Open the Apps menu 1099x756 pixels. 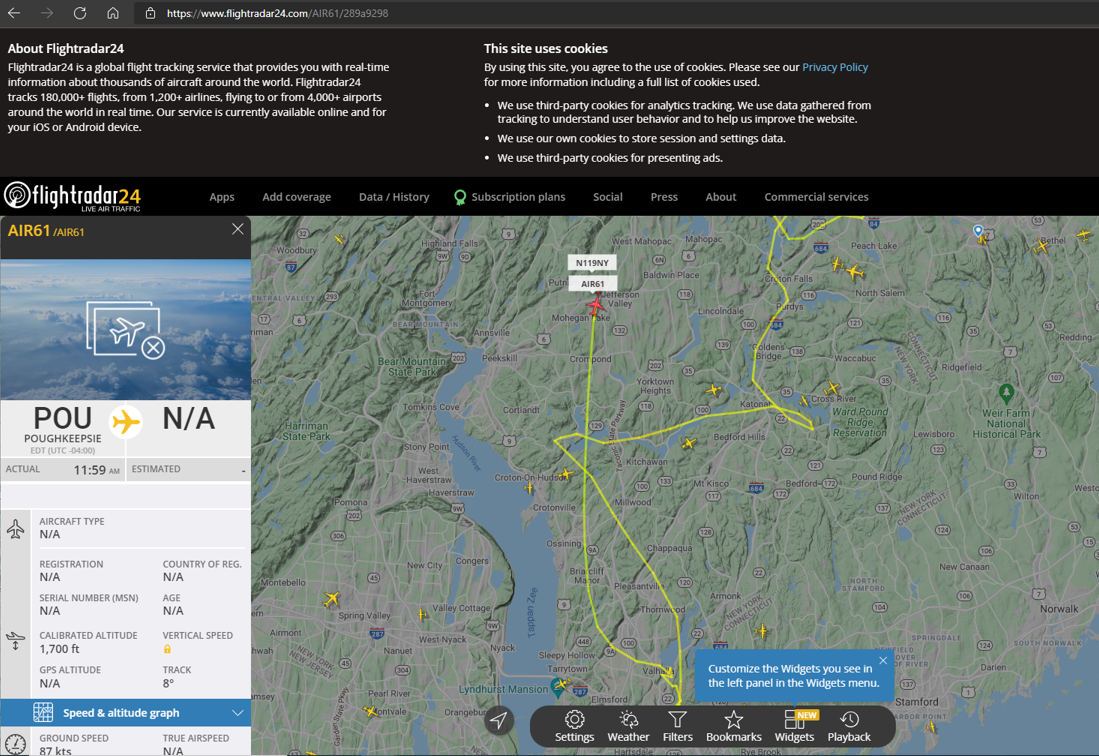click(x=221, y=197)
